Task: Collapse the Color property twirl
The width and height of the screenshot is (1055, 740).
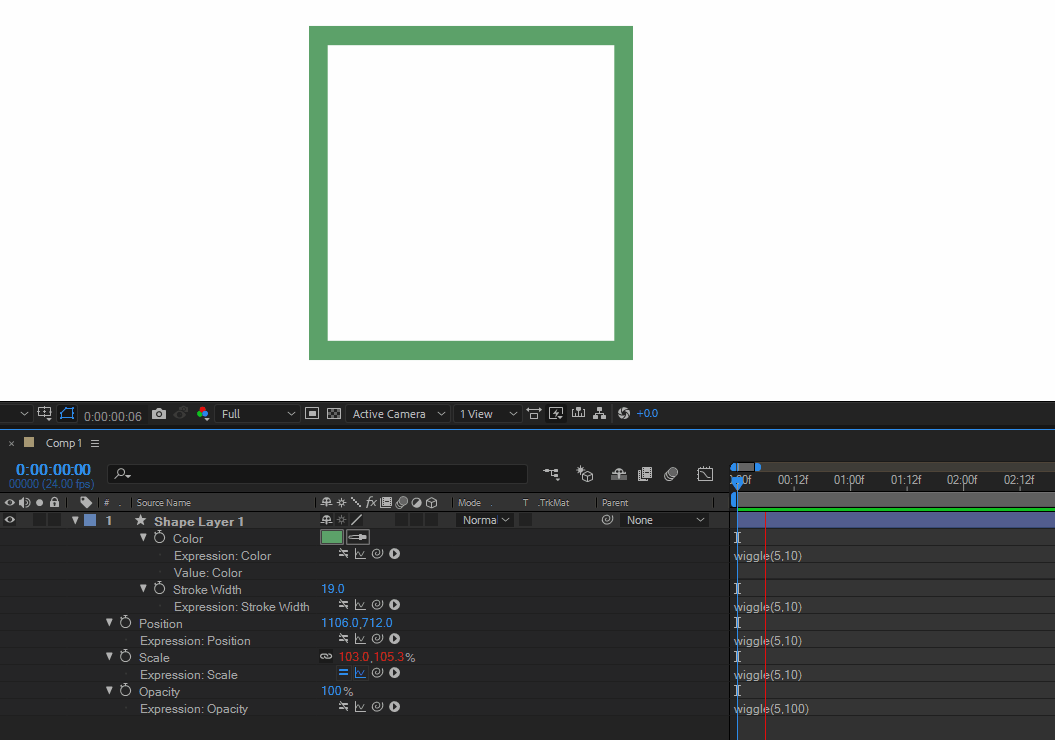Action: click(143, 538)
